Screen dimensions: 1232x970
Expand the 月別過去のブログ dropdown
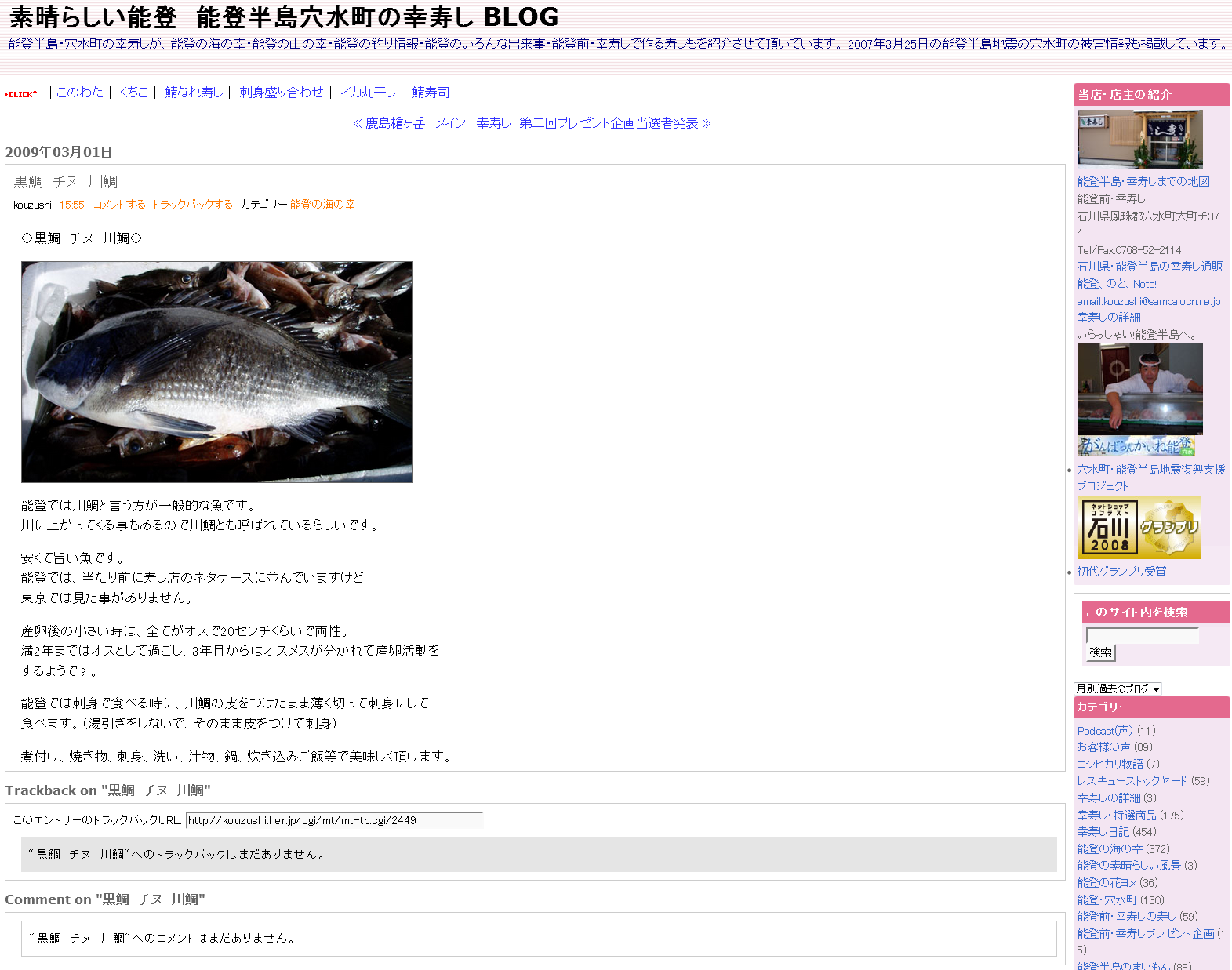click(1118, 688)
